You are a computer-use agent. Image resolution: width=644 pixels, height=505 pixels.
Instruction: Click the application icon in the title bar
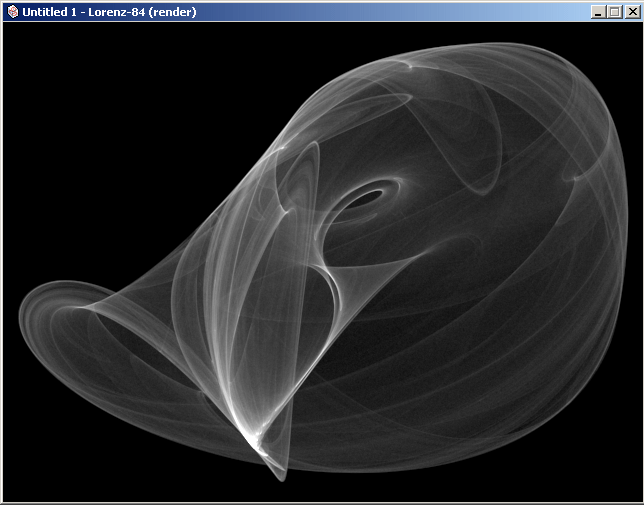coord(13,12)
